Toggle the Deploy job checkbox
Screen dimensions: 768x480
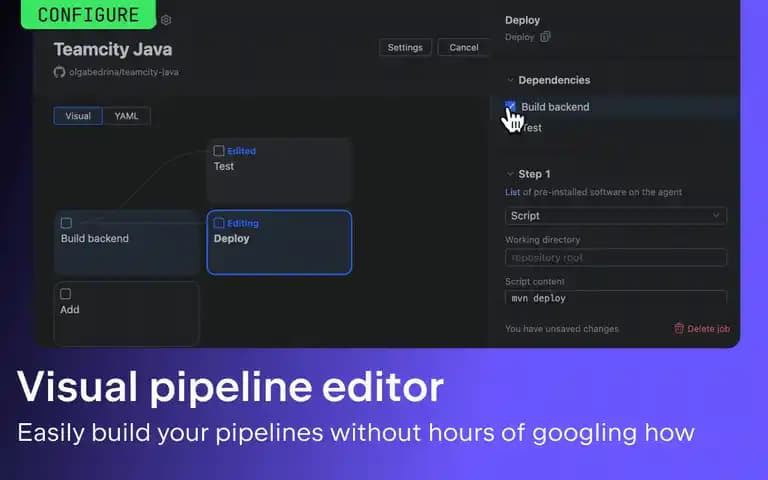pos(219,223)
